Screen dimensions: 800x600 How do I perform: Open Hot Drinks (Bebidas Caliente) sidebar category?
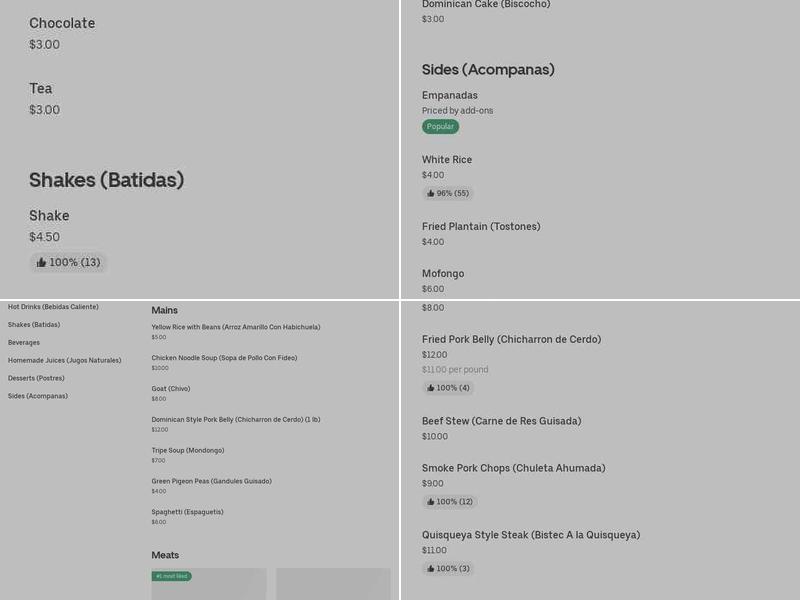click(53, 307)
